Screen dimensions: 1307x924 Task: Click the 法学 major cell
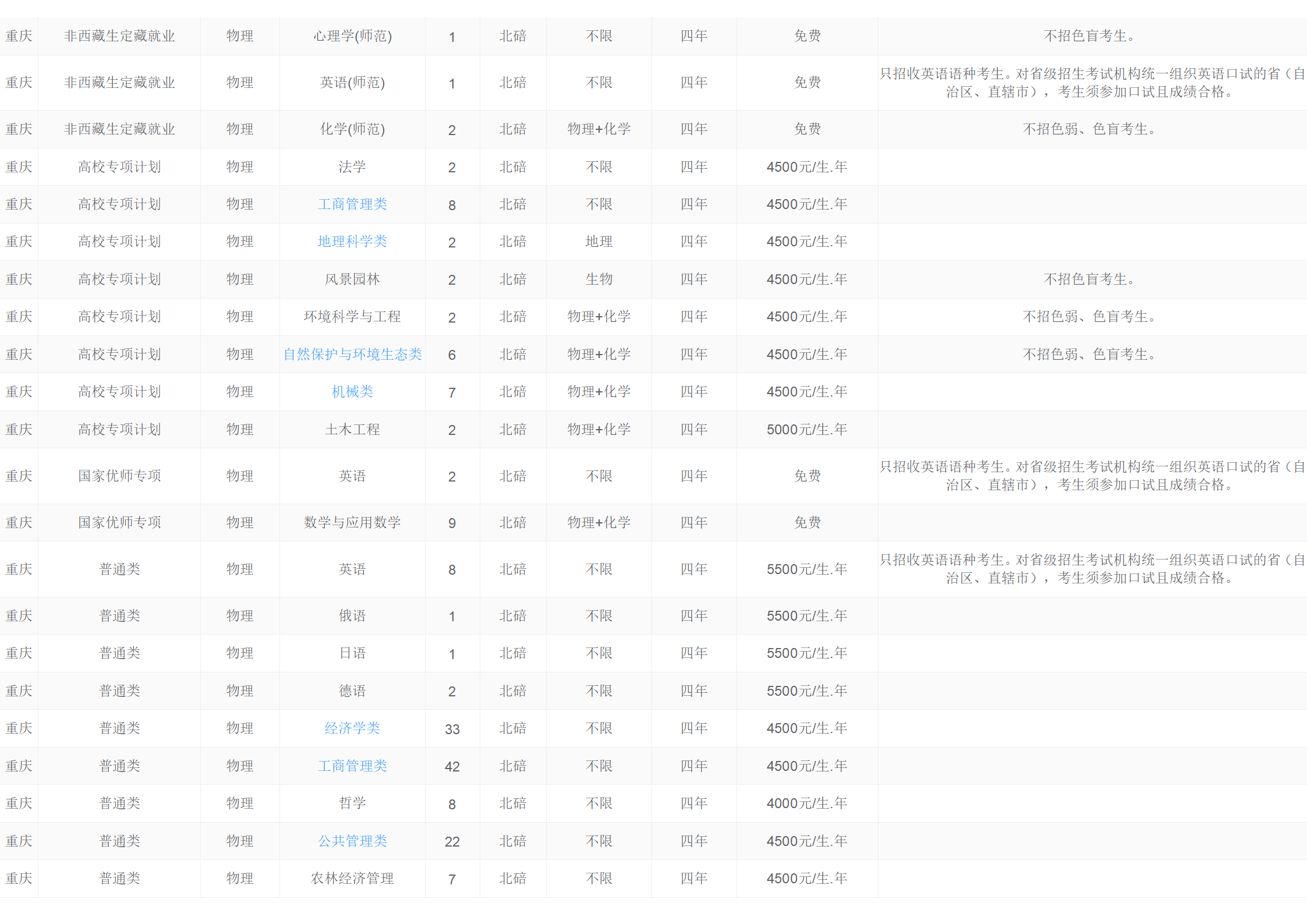(352, 167)
